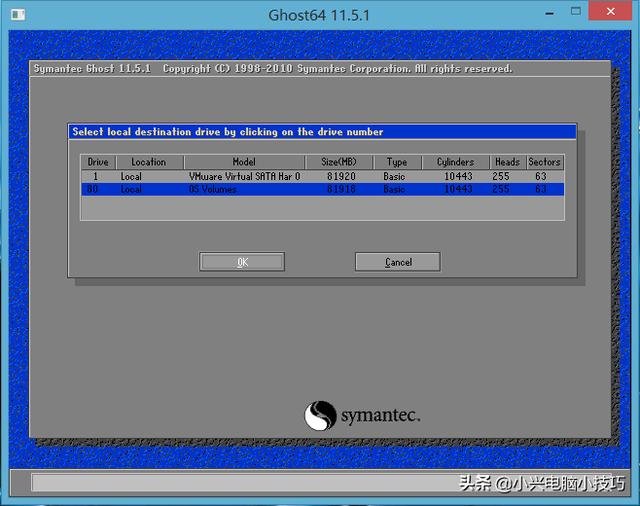
Task: Click the Type column header
Action: click(x=397, y=162)
